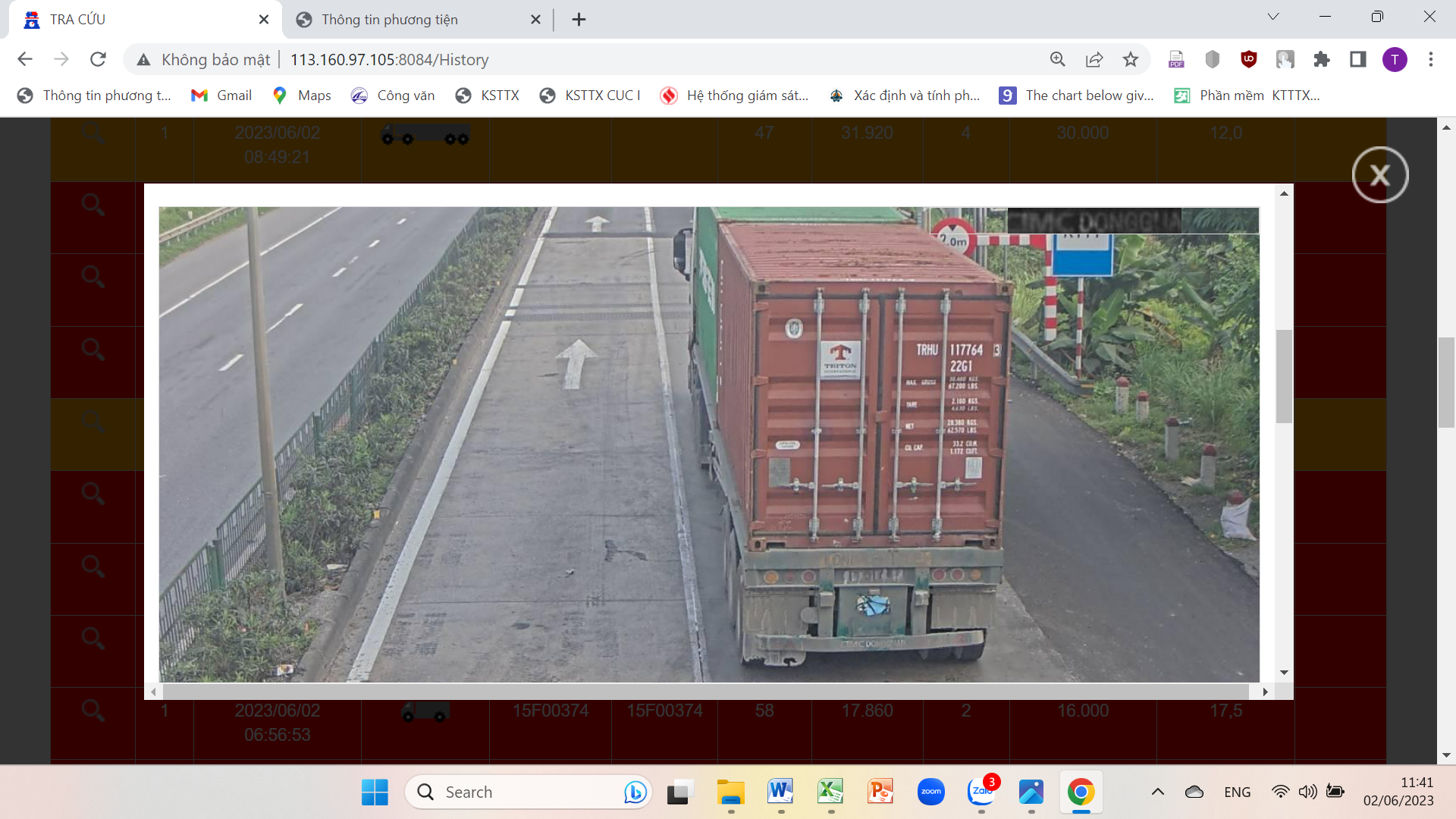Show hidden system tray icons

[1157, 792]
